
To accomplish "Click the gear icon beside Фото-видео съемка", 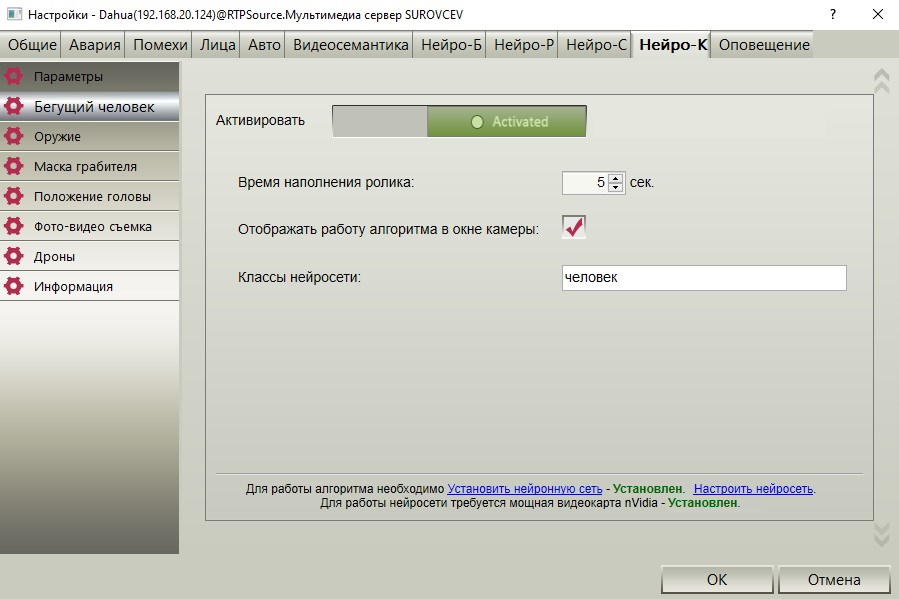I will click(14, 226).
